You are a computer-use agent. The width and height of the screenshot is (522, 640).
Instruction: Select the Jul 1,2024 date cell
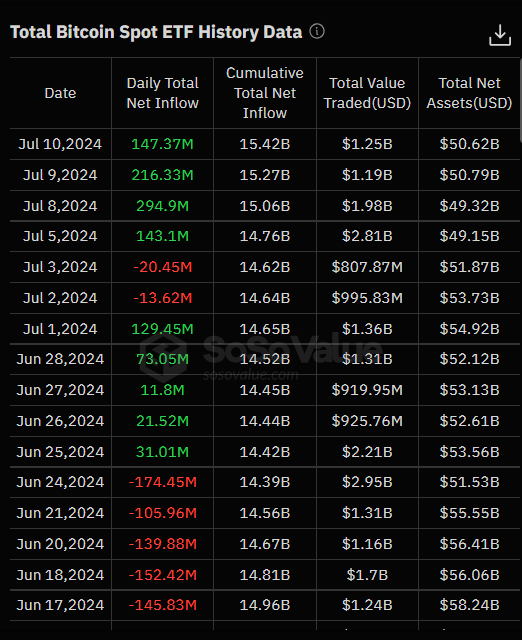click(x=60, y=329)
